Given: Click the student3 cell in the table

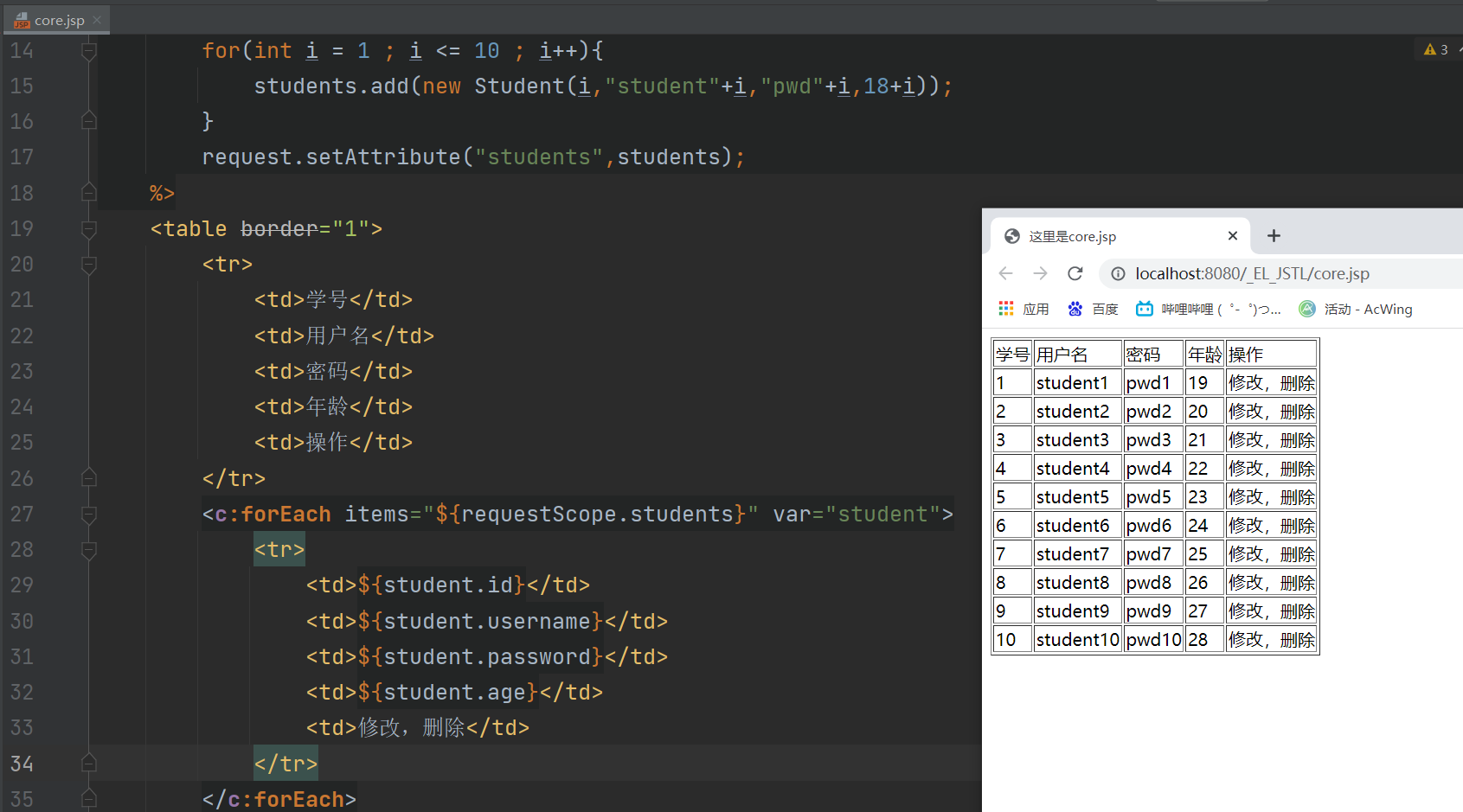Looking at the screenshot, I should [x=1078, y=440].
